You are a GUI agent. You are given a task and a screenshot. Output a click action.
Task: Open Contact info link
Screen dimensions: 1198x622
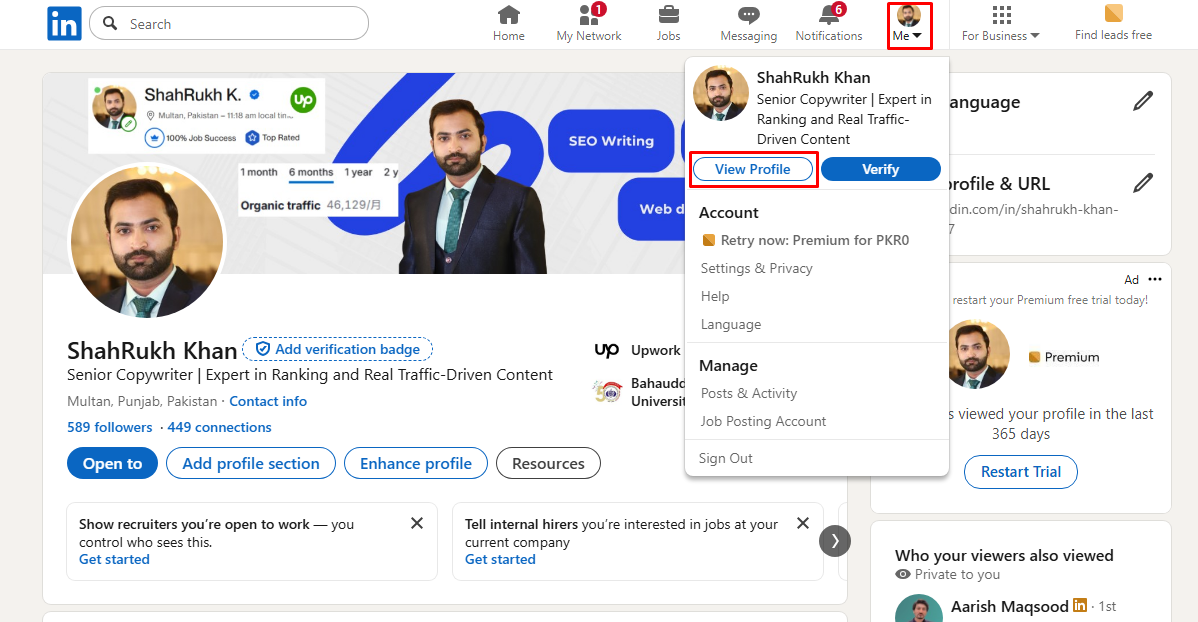[267, 400]
